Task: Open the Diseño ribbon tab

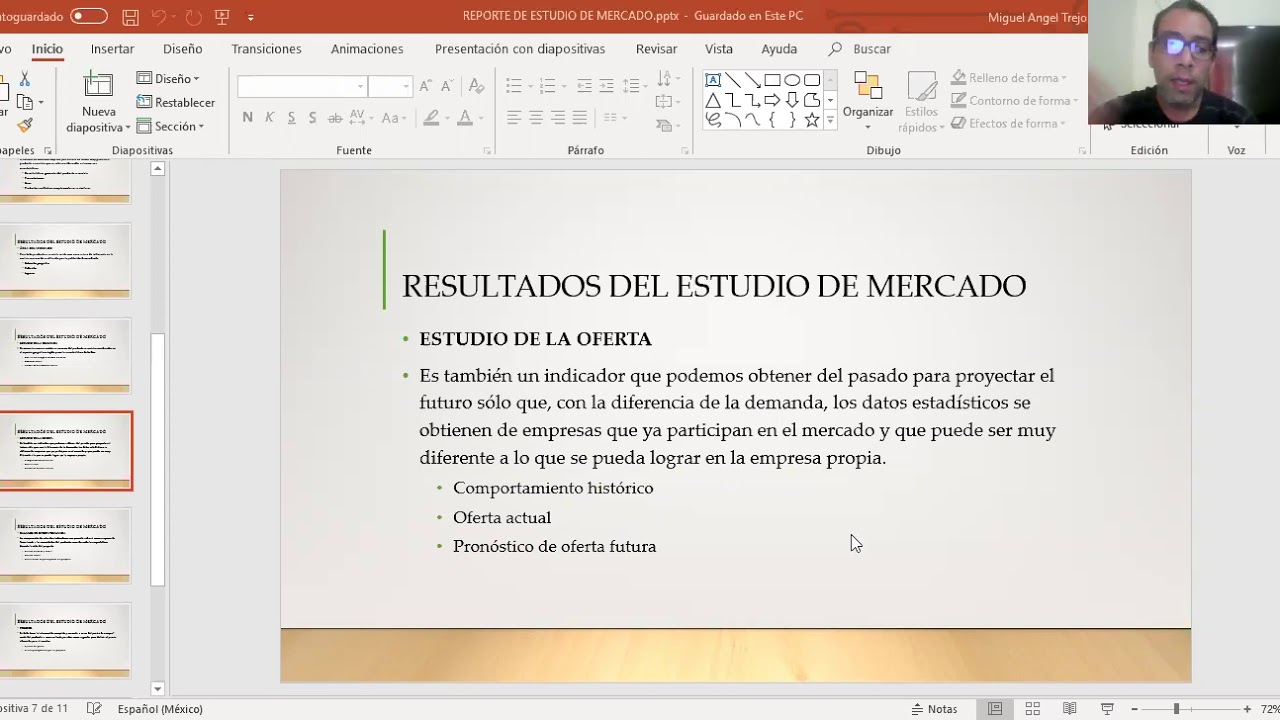Action: (x=182, y=49)
